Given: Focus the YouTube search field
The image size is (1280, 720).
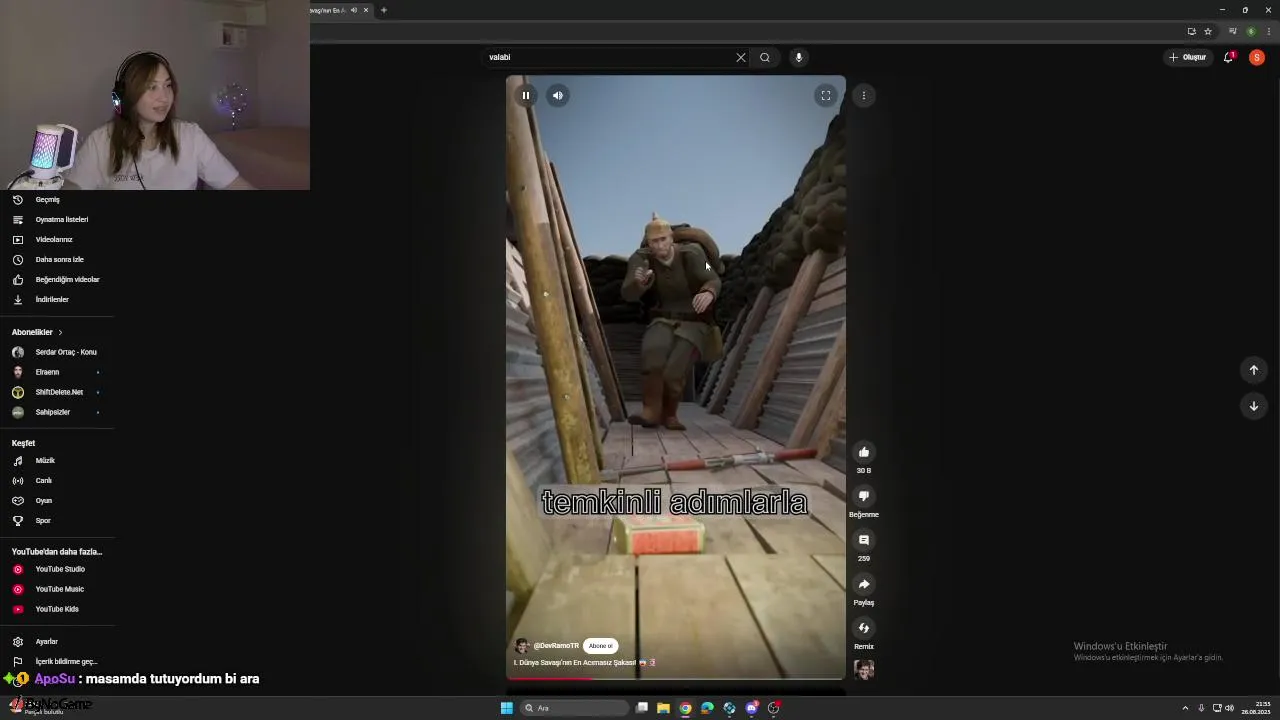Looking at the screenshot, I should pyautogui.click(x=608, y=57).
